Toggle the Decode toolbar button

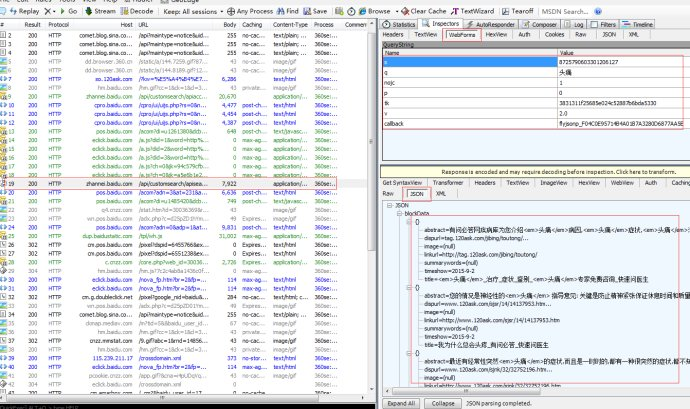coord(137,11)
